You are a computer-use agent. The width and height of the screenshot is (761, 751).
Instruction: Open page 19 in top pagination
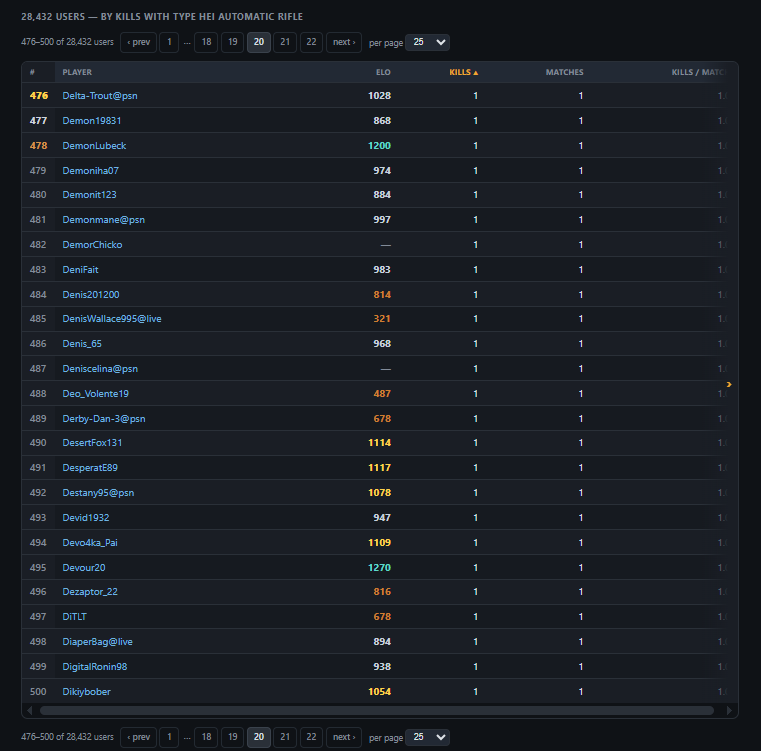click(x=232, y=42)
